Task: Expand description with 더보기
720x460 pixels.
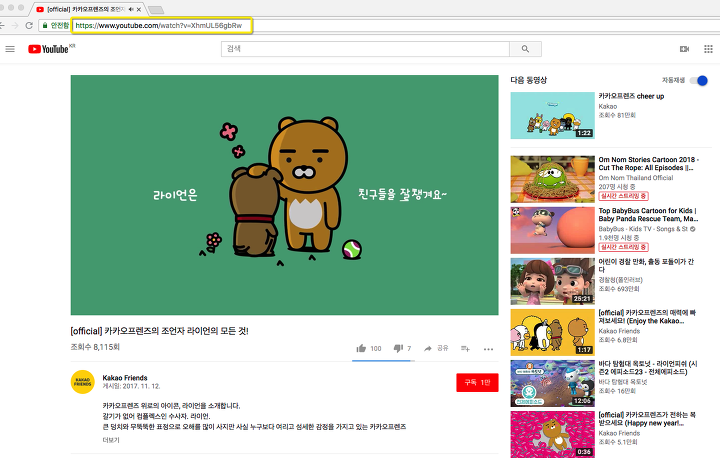Action: (111, 440)
